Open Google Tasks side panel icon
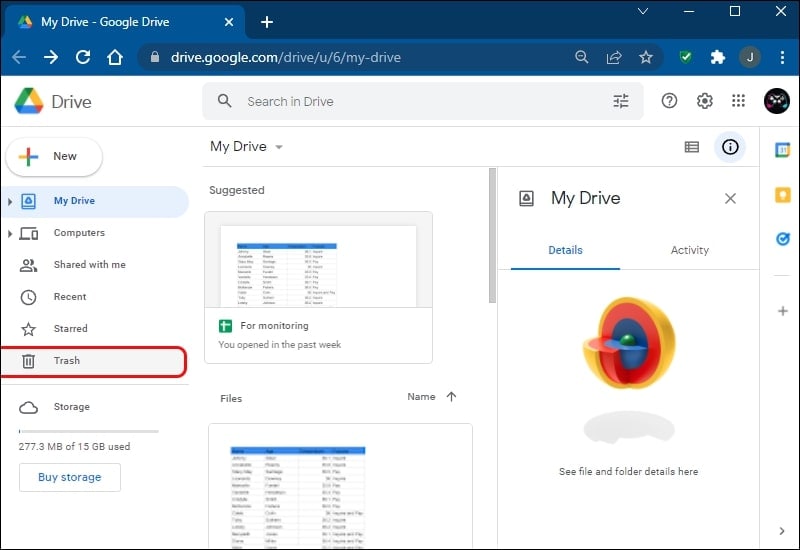800x550 pixels. [x=783, y=238]
